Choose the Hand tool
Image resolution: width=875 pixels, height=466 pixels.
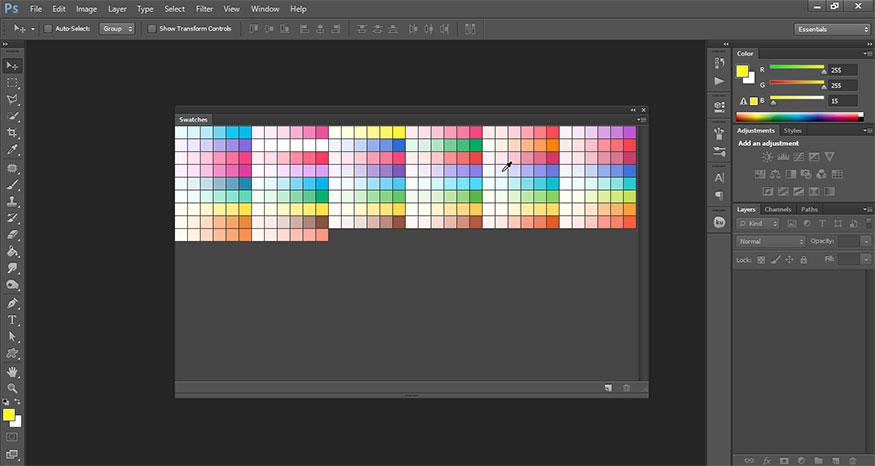[x=12, y=371]
